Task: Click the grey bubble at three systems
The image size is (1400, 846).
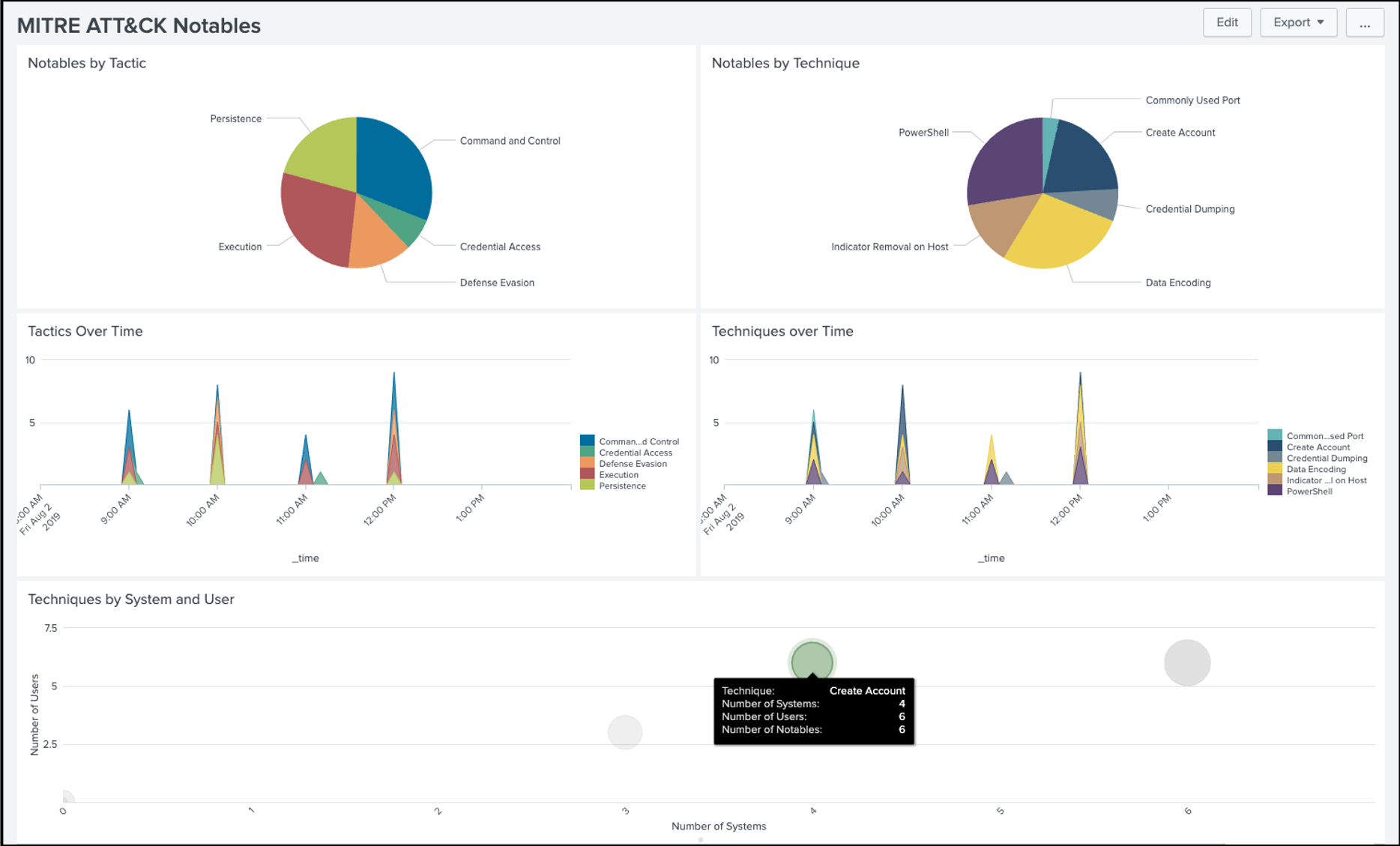Action: pyautogui.click(x=625, y=732)
